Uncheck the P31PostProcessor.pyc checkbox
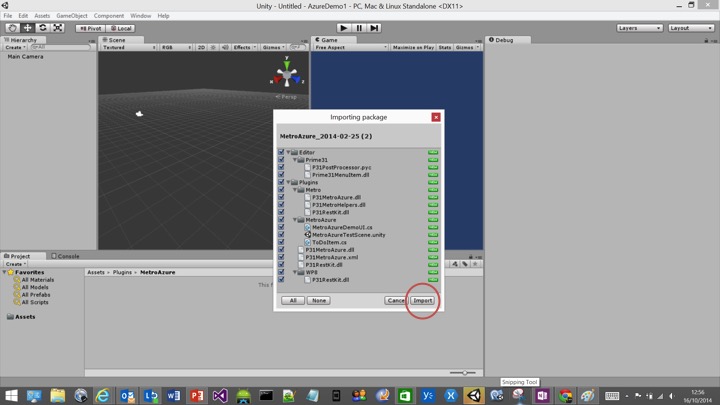This screenshot has width=720, height=405. pos(281,167)
